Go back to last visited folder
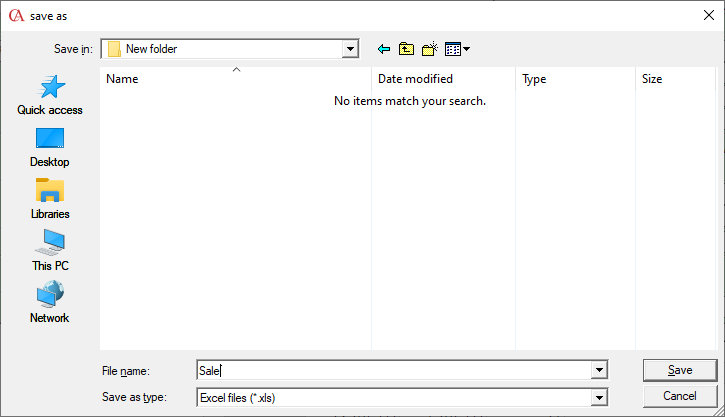This screenshot has width=725, height=417. (x=383, y=49)
